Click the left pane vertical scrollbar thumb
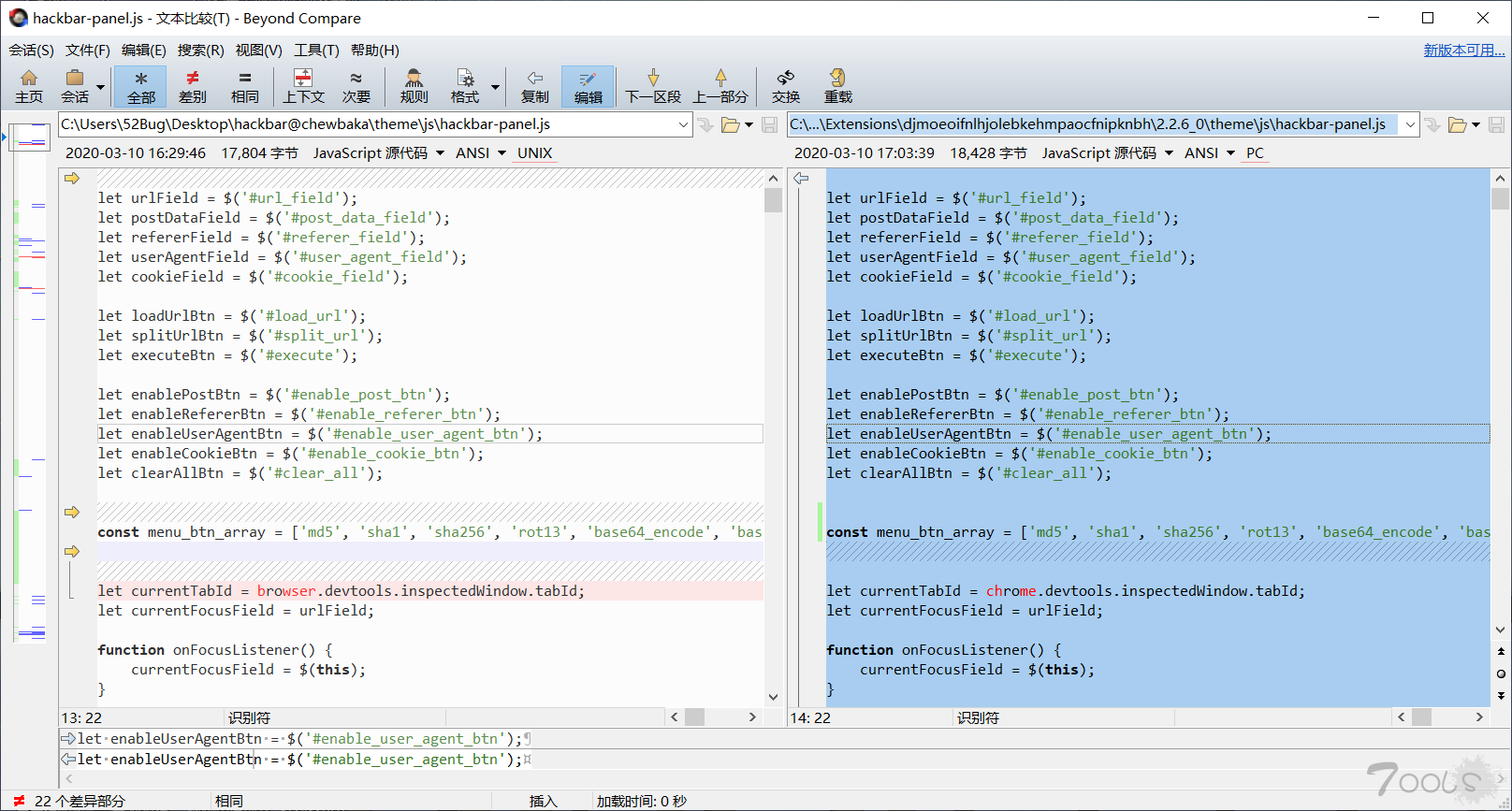 click(773, 200)
